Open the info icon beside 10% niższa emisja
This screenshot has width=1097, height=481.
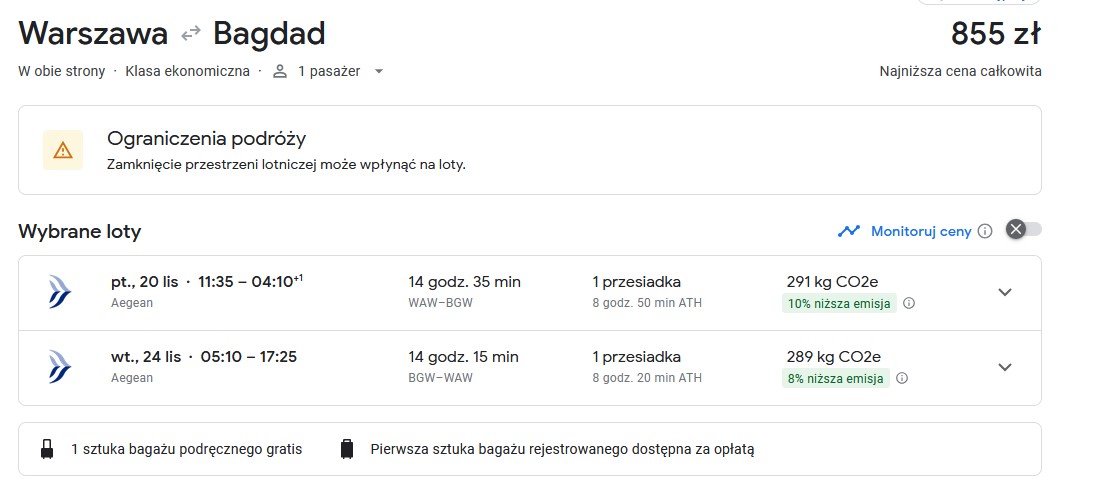pos(909,303)
